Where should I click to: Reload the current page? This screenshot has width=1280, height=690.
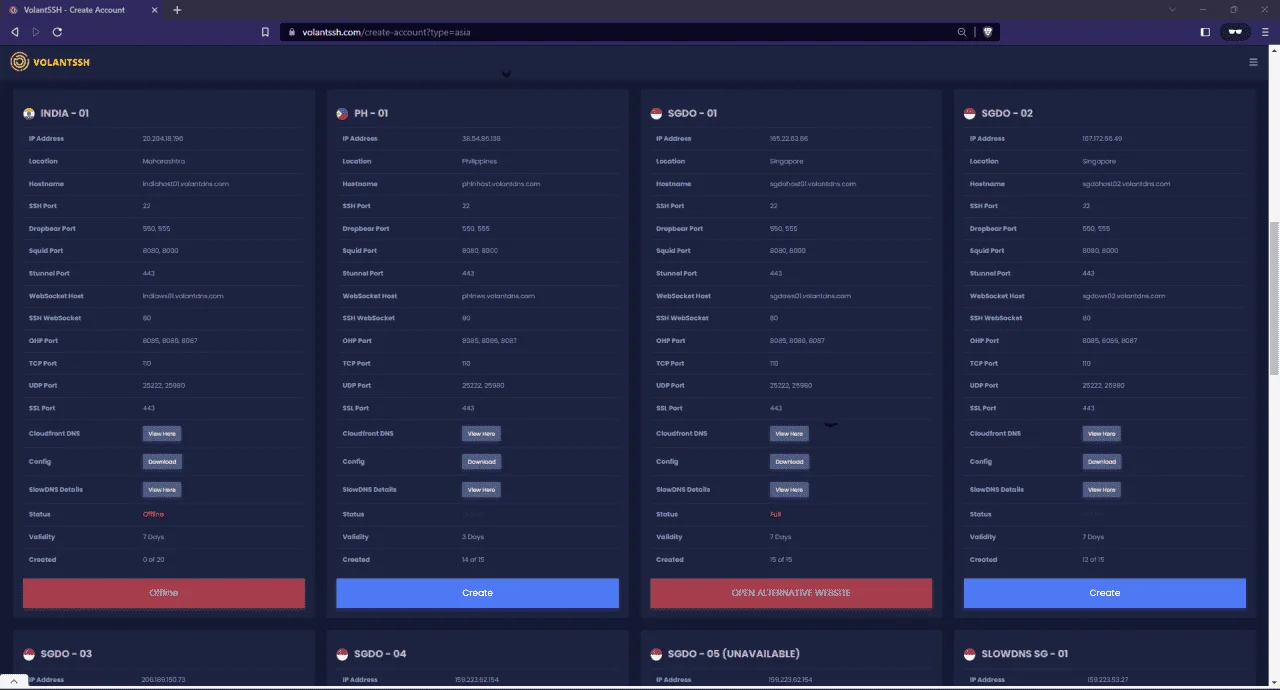[57, 32]
